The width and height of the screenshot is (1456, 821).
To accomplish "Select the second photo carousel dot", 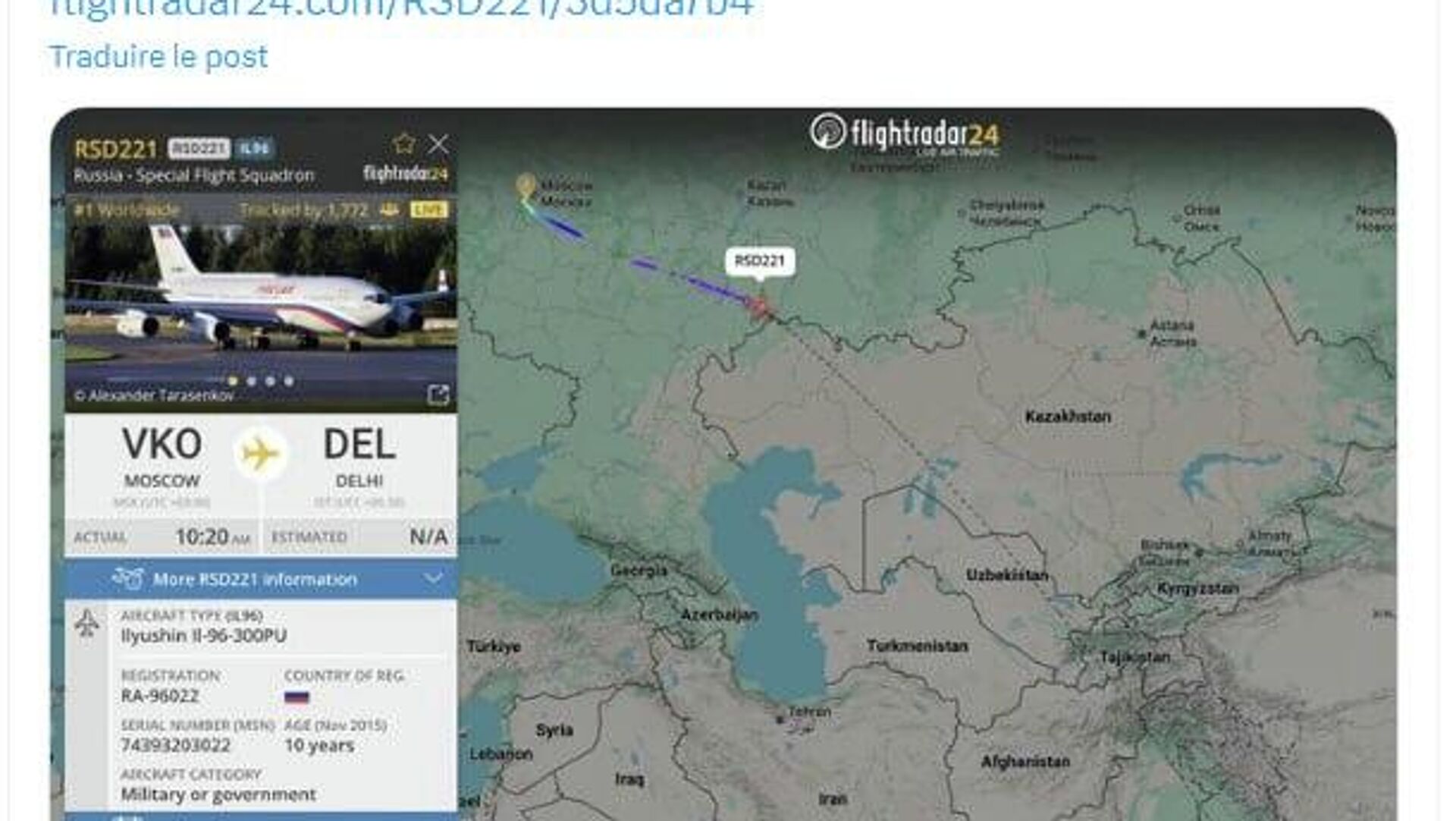I will click(251, 381).
